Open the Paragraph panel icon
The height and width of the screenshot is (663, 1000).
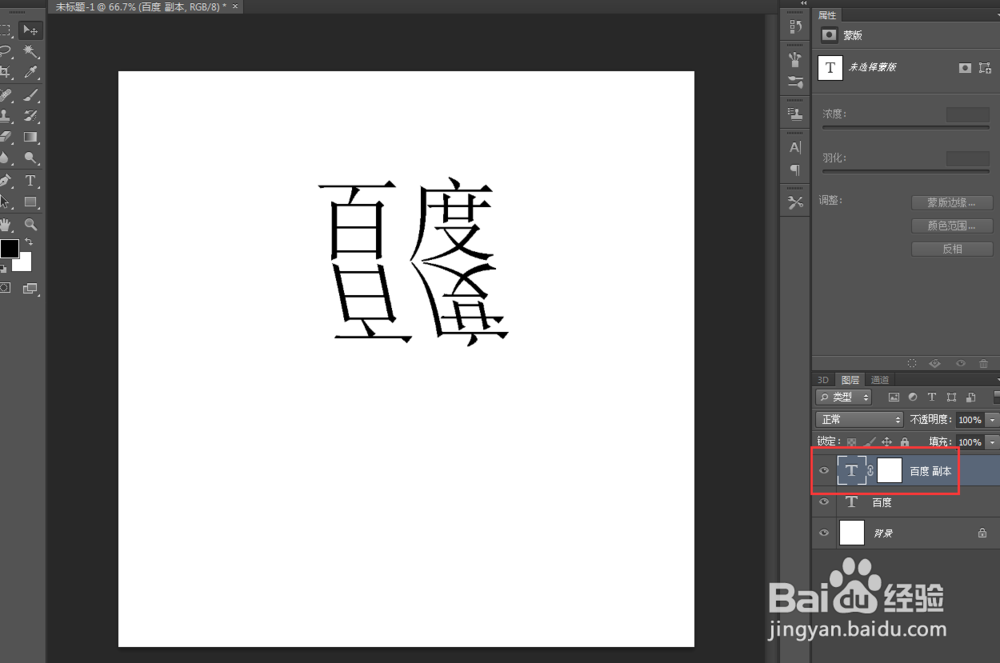pyautogui.click(x=795, y=170)
